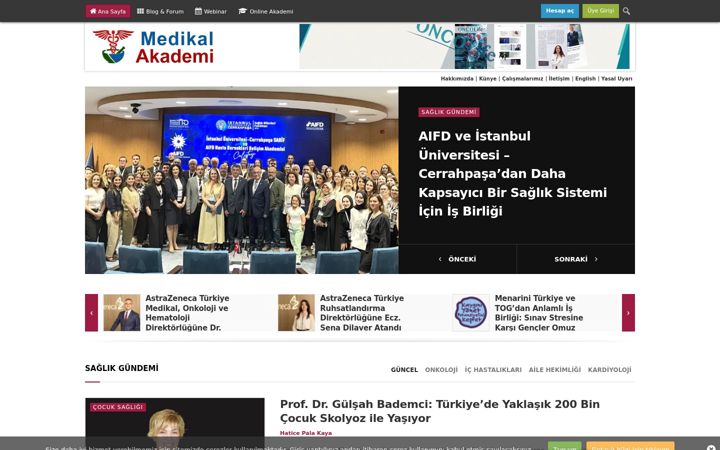Viewport: 720px width, 450px height.
Task: Open Menarini Türkiye article logo thumbnail
Action: click(x=471, y=313)
